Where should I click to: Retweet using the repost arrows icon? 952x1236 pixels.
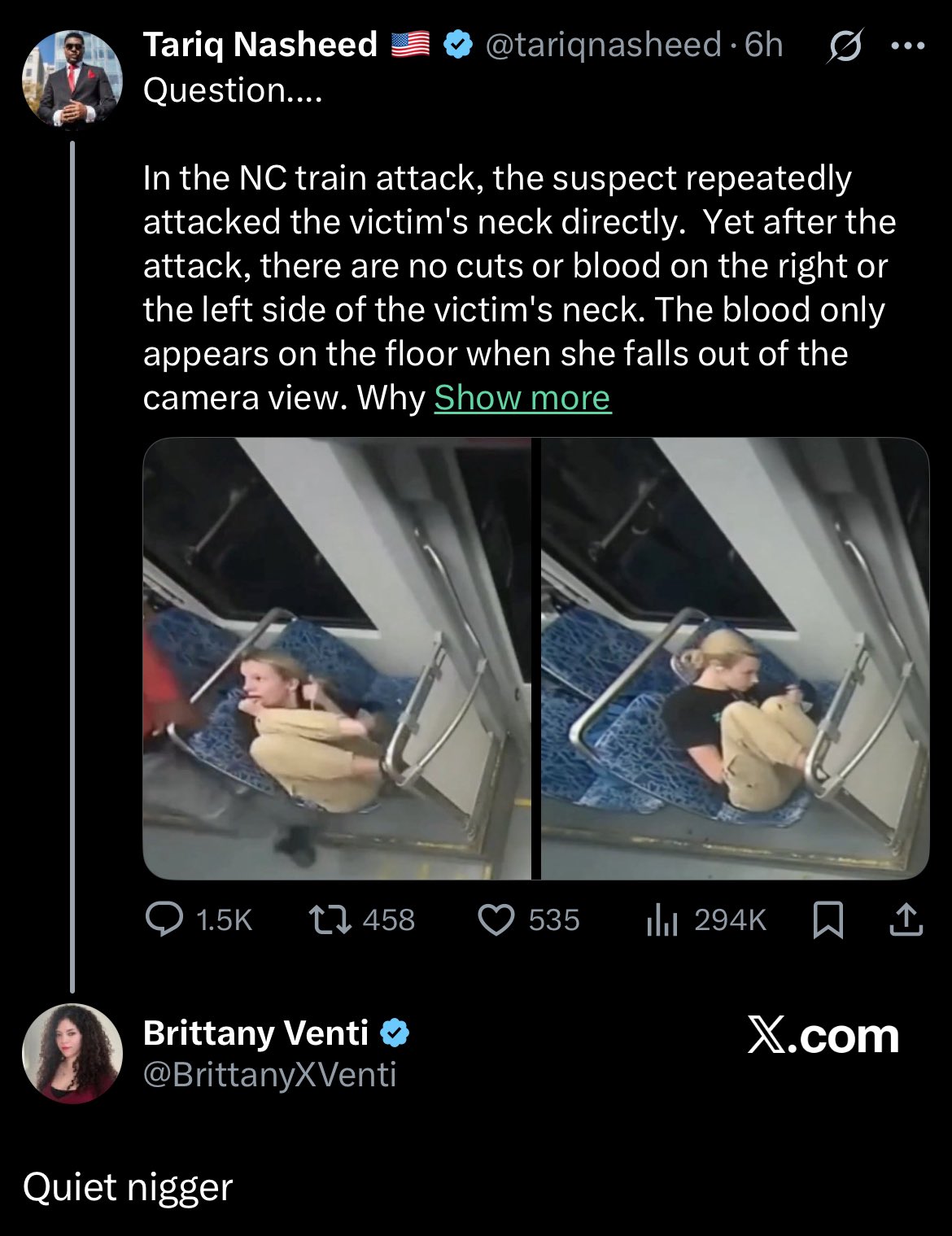[x=330, y=920]
